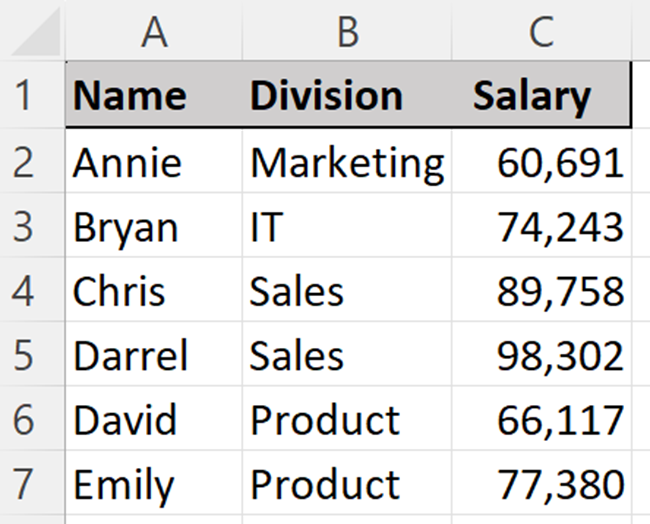Select column A header

pos(154,30)
